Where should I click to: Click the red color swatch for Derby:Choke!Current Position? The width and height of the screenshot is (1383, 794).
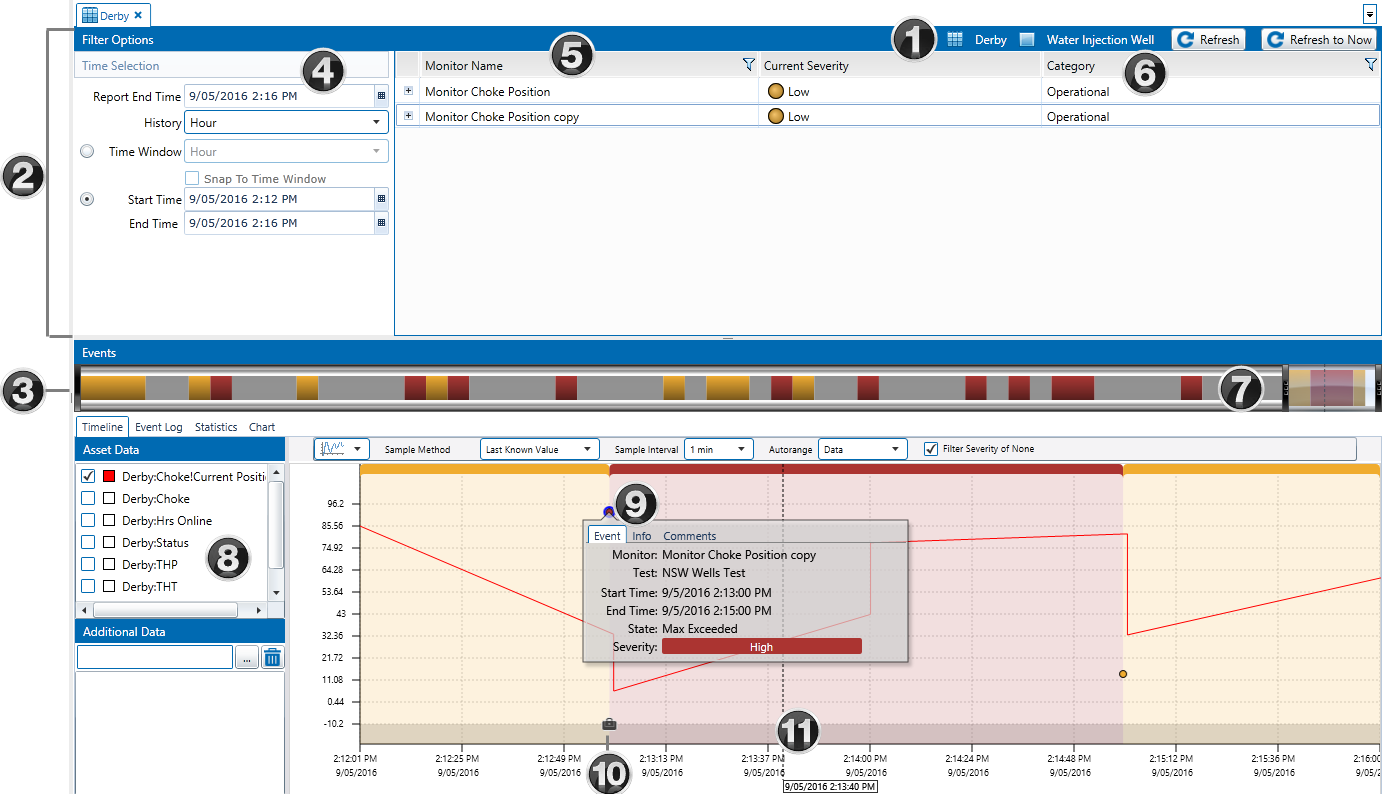[110, 477]
